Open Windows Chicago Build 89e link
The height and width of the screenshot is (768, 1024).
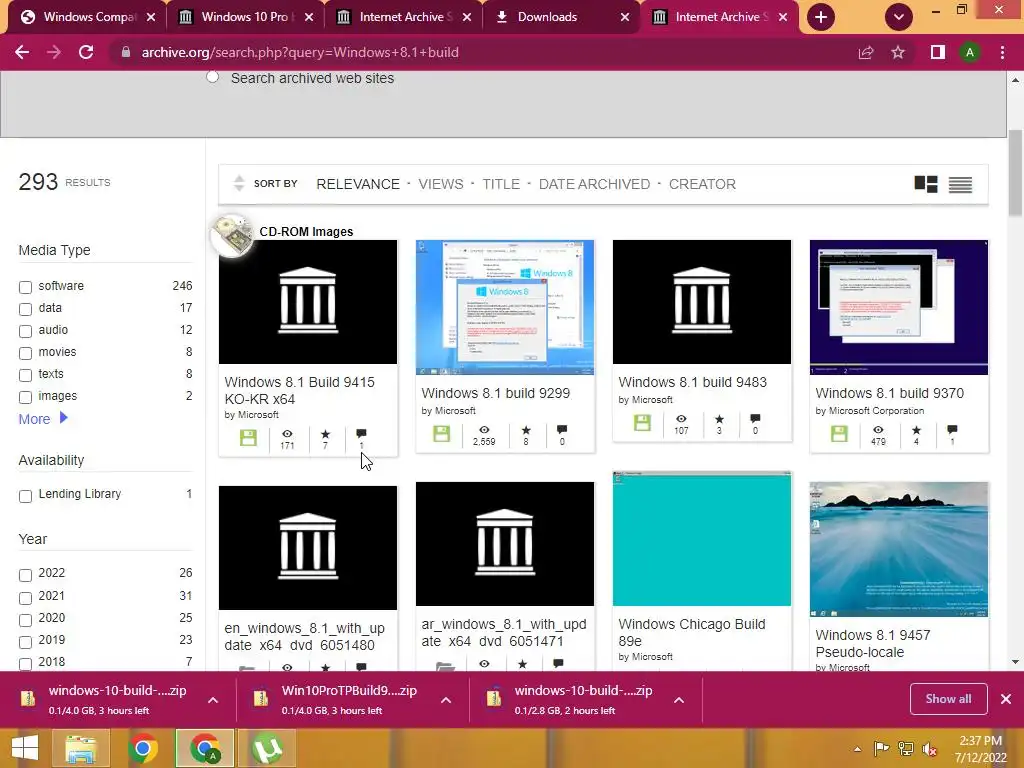(692, 632)
